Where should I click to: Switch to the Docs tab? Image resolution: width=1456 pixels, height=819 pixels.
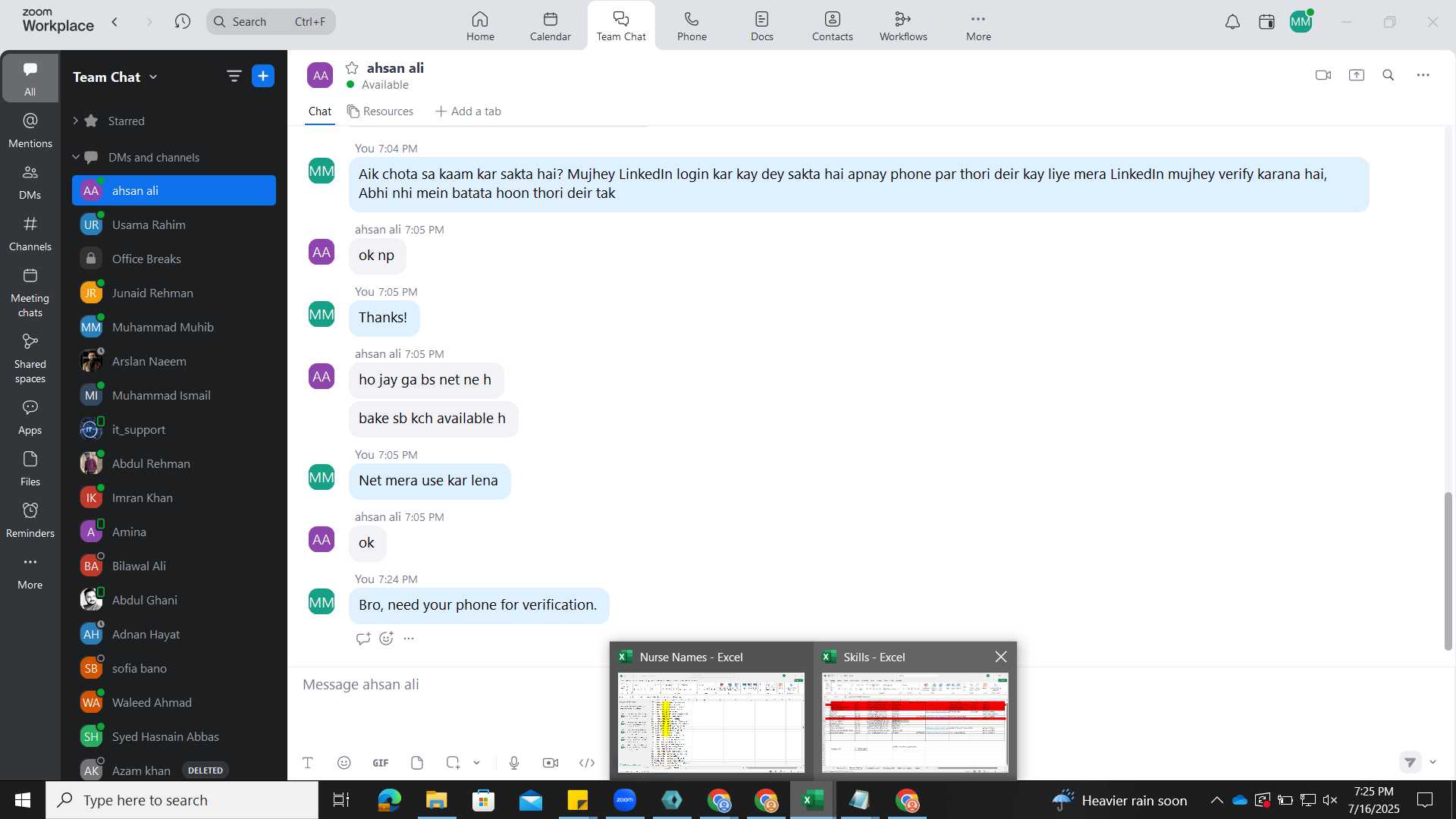pyautogui.click(x=762, y=26)
